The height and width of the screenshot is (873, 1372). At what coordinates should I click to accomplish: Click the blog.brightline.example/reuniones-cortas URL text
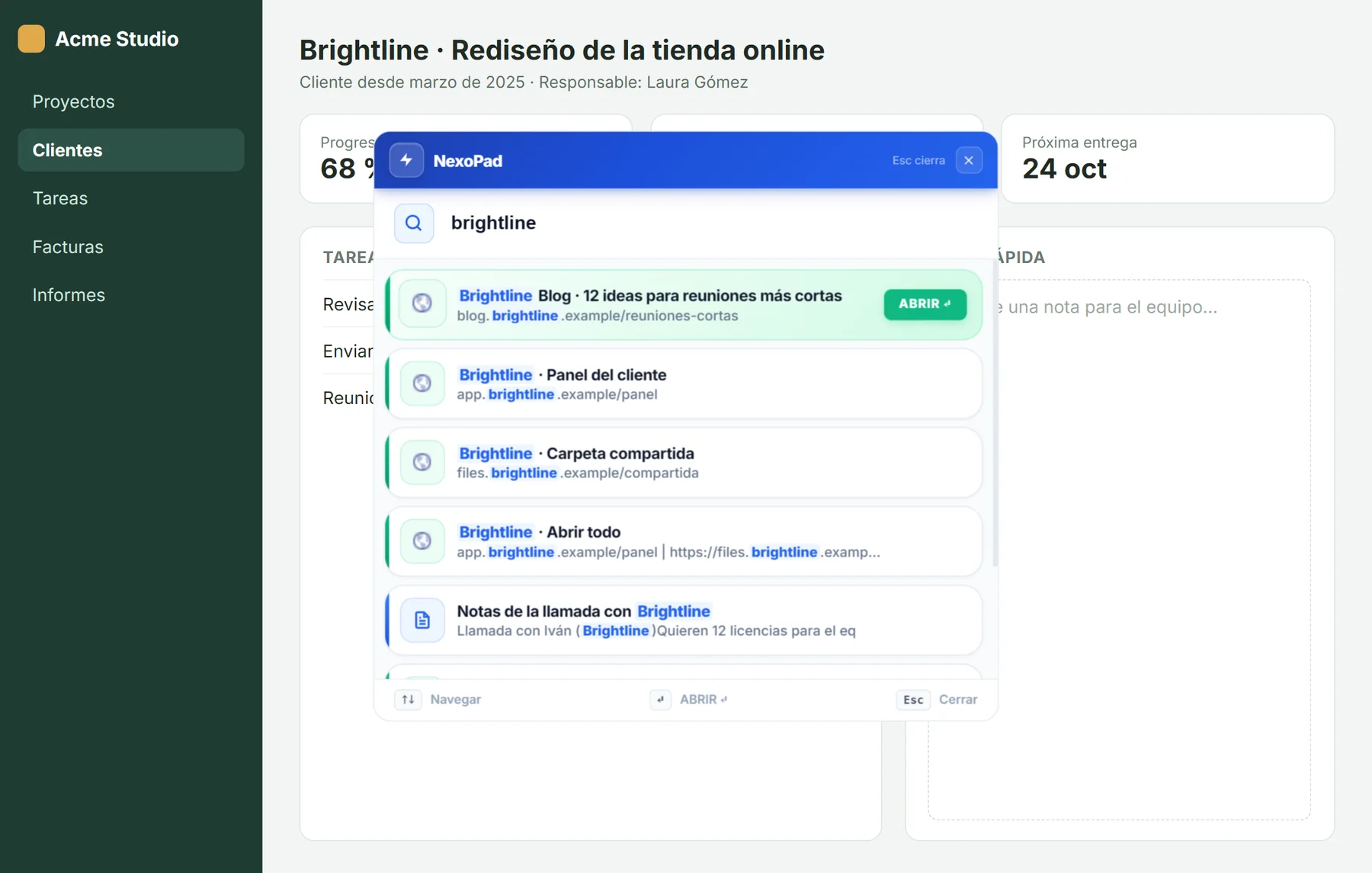tap(598, 316)
